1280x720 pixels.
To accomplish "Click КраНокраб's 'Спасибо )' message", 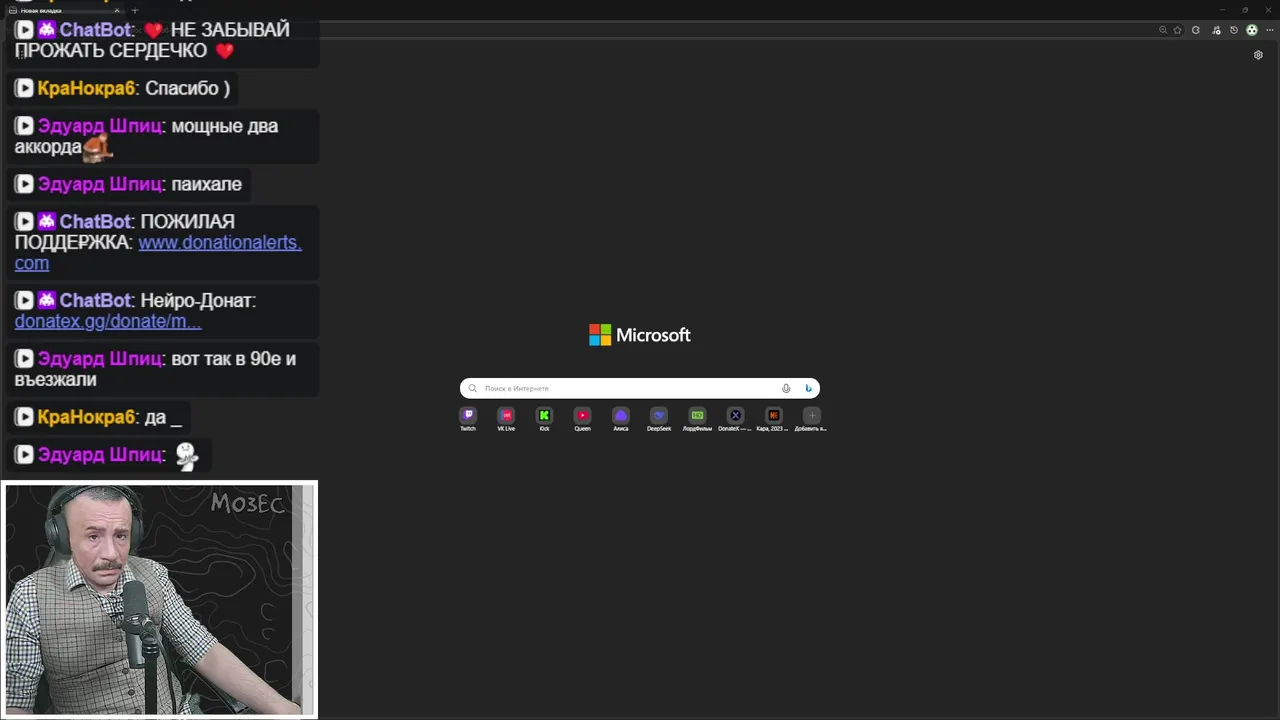I will (x=123, y=88).
